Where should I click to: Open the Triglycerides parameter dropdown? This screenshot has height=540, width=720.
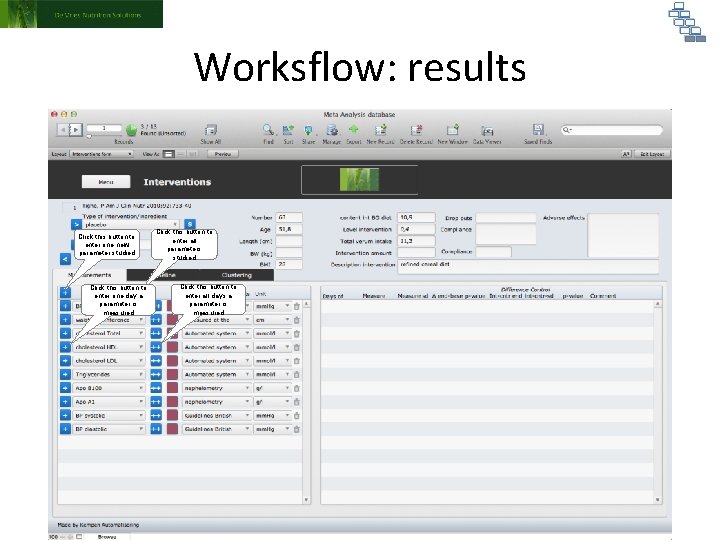[109, 374]
